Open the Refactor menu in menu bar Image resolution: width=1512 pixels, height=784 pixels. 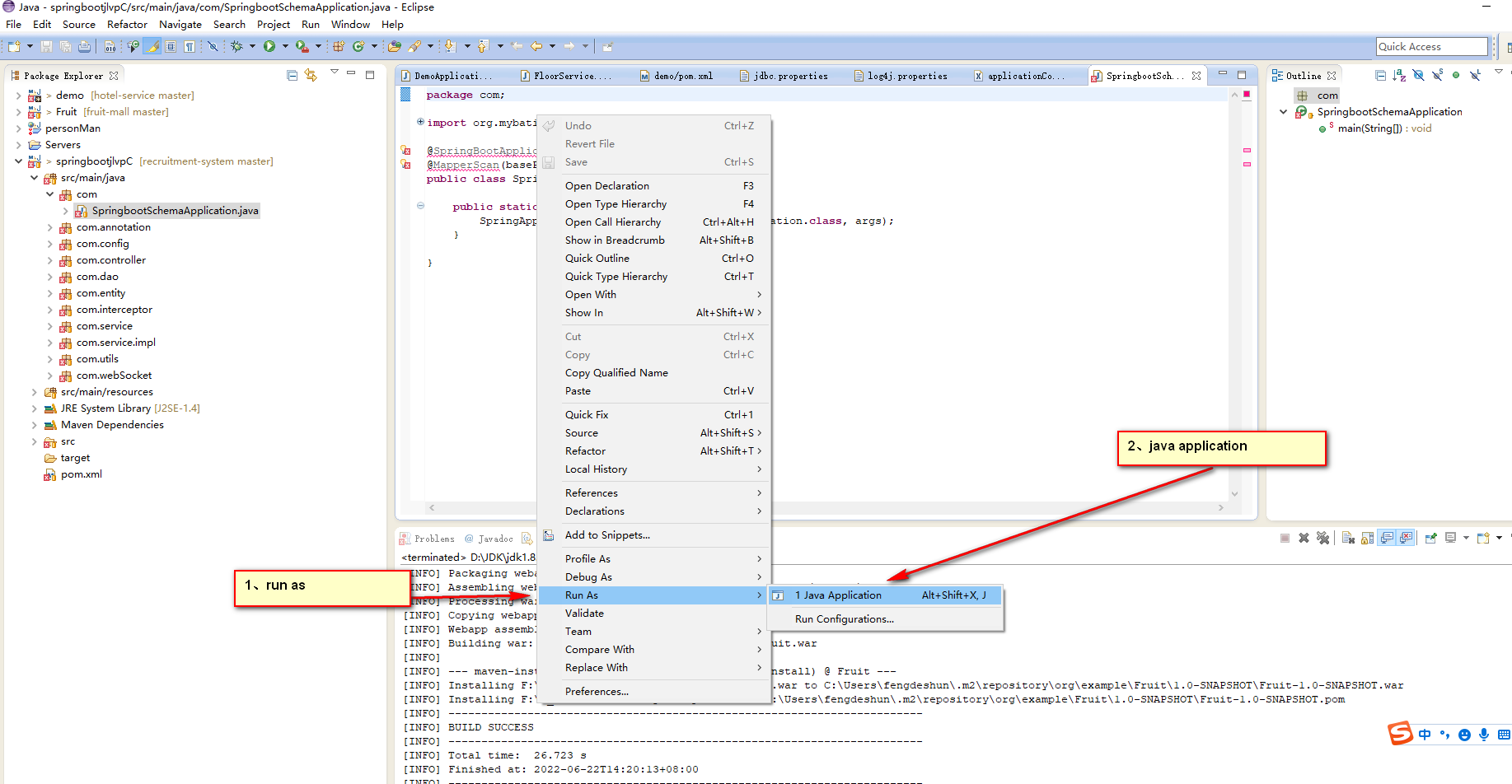(127, 25)
